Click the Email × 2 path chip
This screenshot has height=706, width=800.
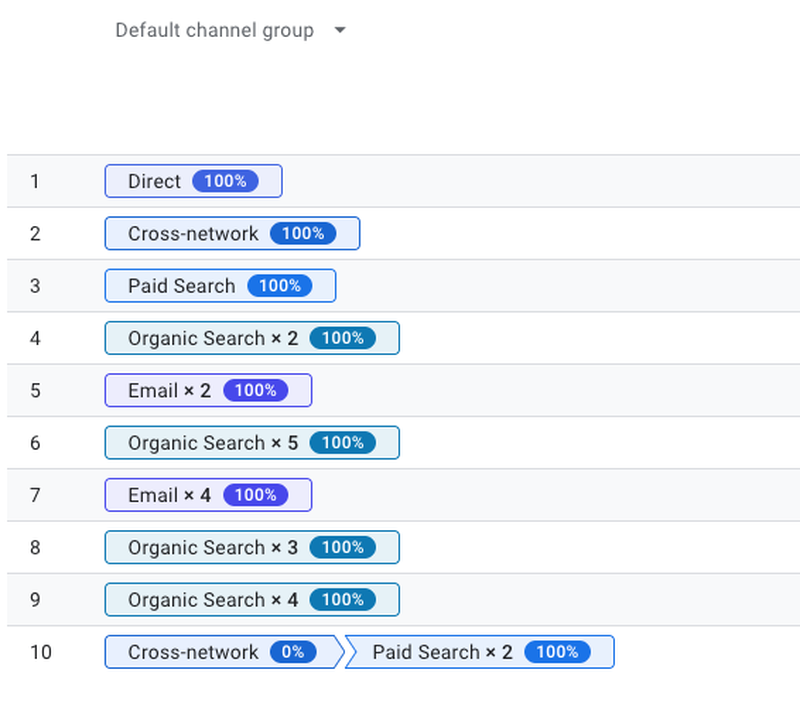point(208,390)
